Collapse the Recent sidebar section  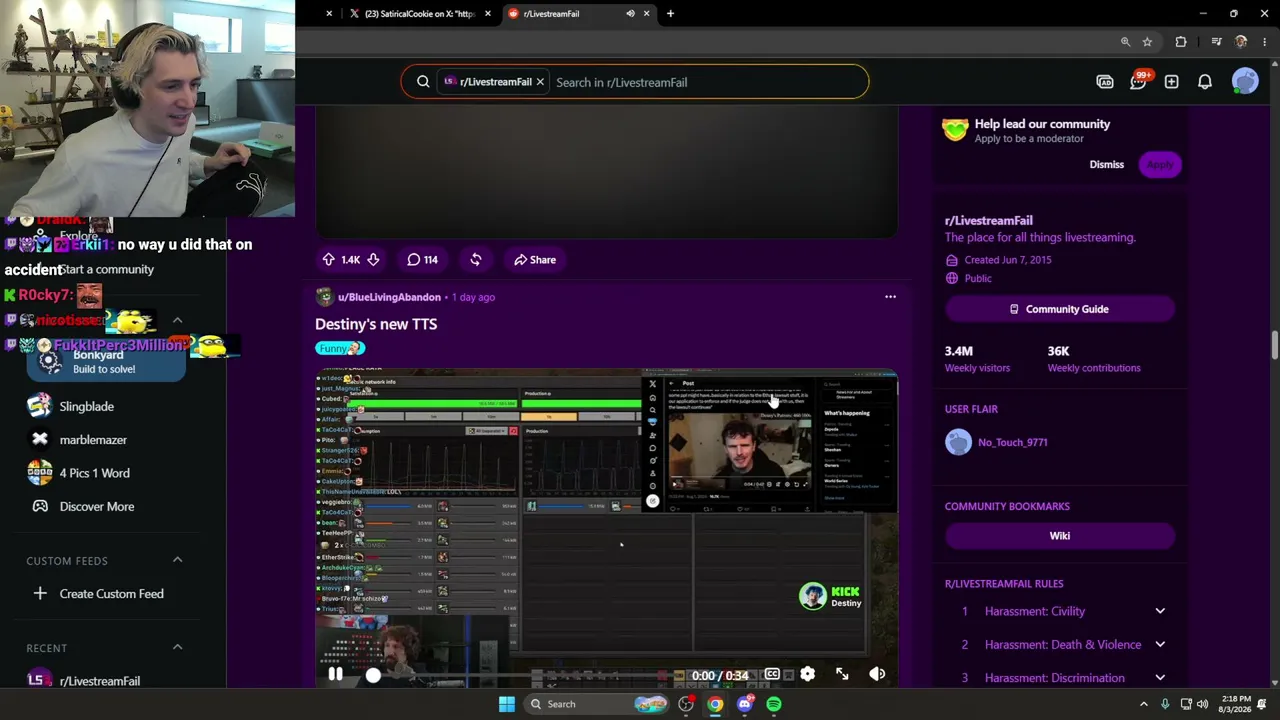177,647
